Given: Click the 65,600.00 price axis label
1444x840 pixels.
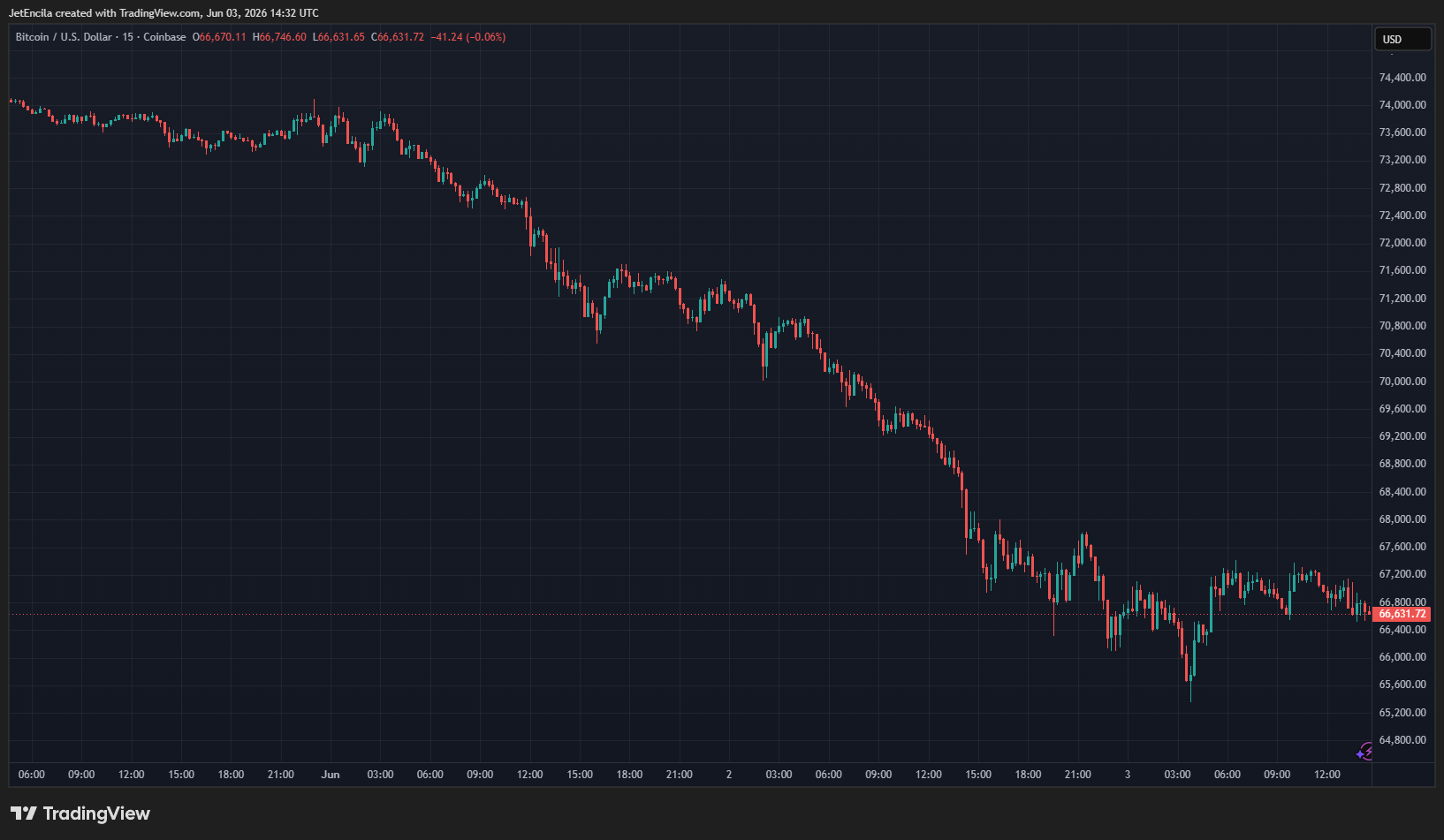Looking at the screenshot, I should pos(1402,685).
